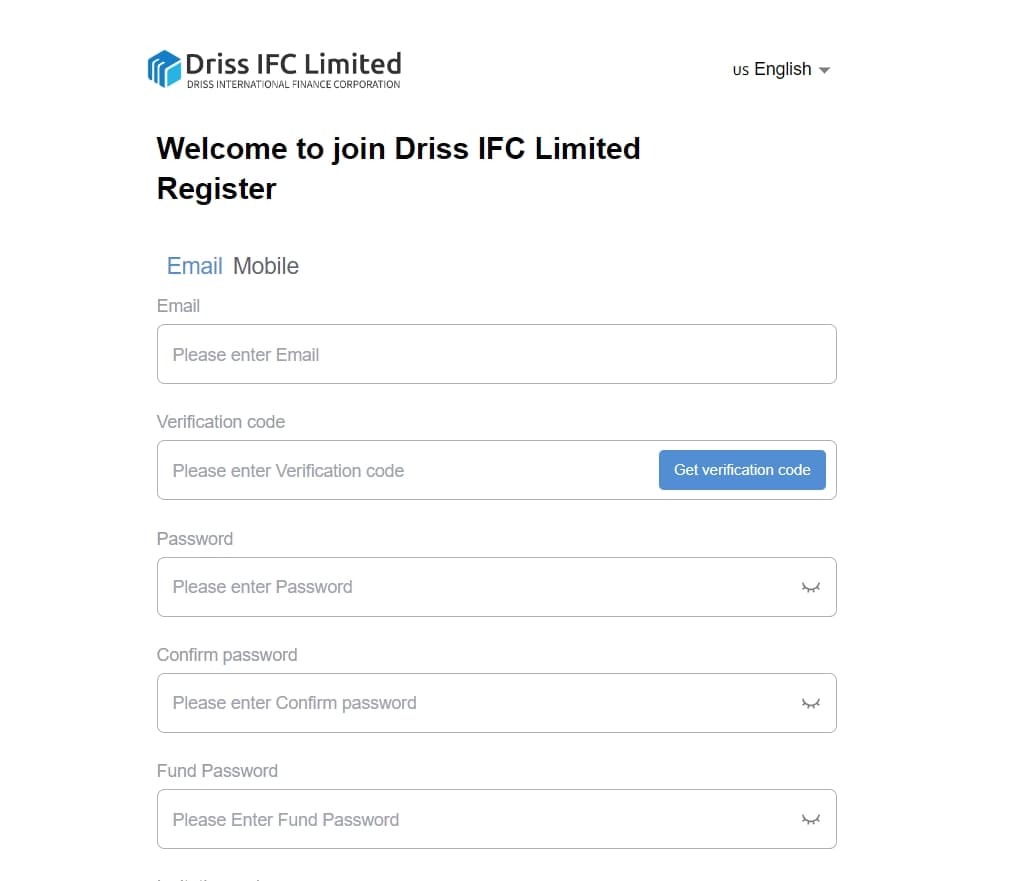Show password using the Password eye icon

tap(811, 588)
